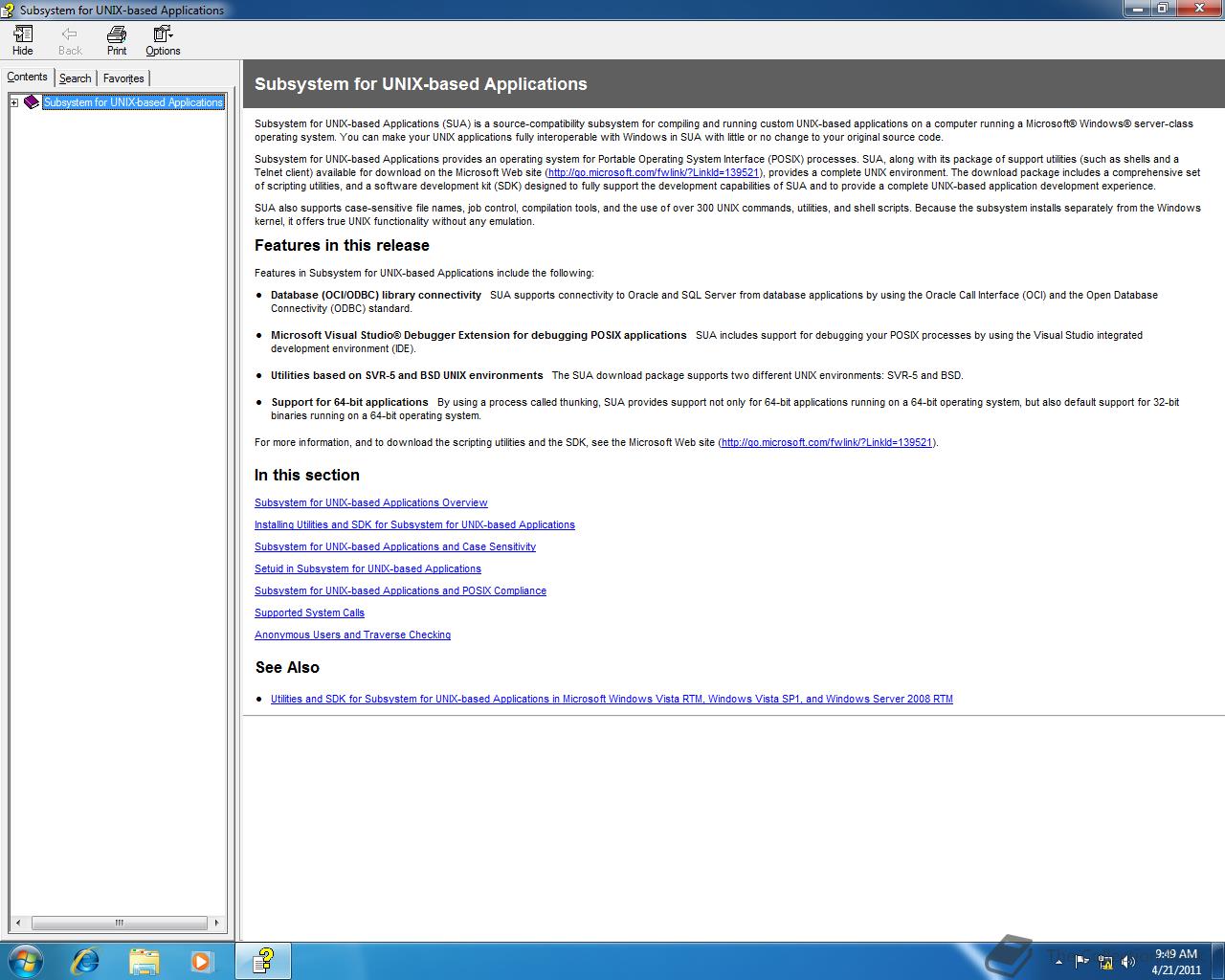Screen dimensions: 1225x980
Task: Select Subsystem for UNIX-based Applications tree item
Action: pyautogui.click(x=133, y=102)
